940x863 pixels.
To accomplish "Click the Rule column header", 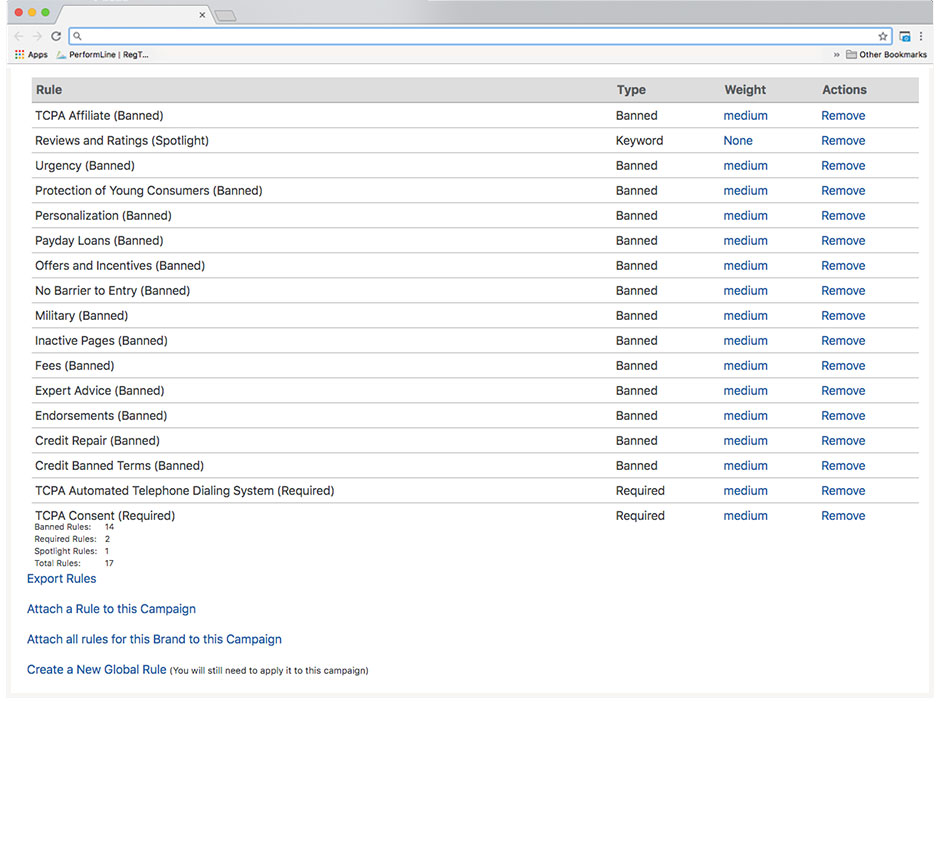I will pos(49,90).
